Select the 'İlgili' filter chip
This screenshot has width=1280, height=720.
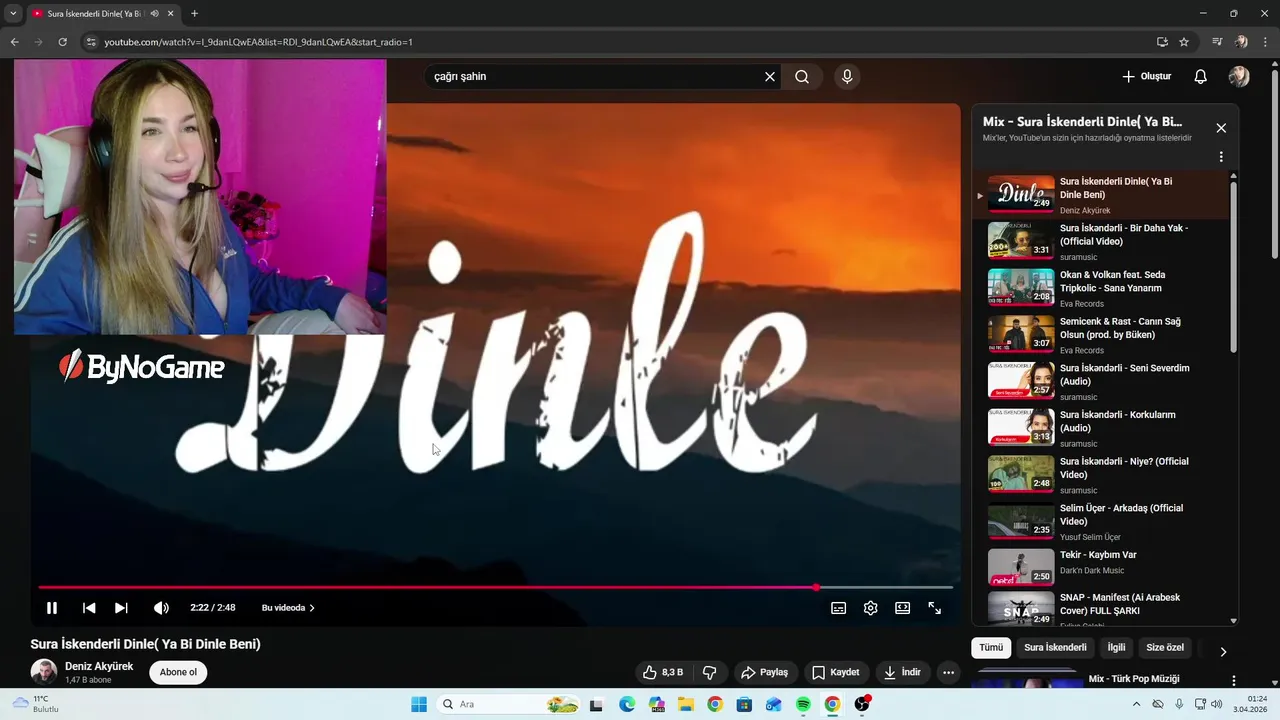click(1116, 648)
